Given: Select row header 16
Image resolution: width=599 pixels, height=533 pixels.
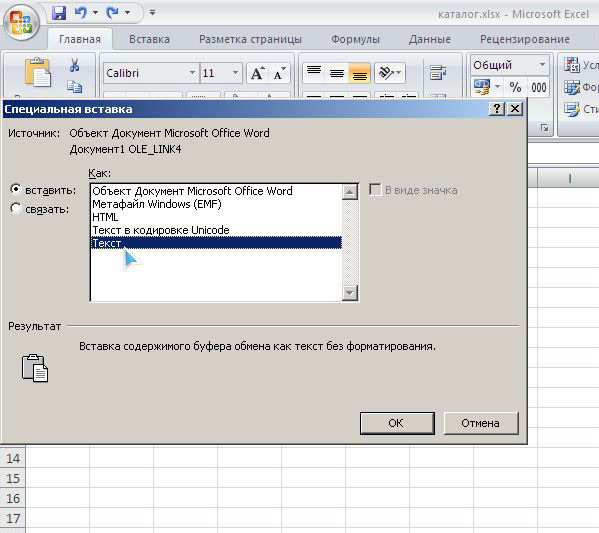Looking at the screenshot, I should pos(13,498).
